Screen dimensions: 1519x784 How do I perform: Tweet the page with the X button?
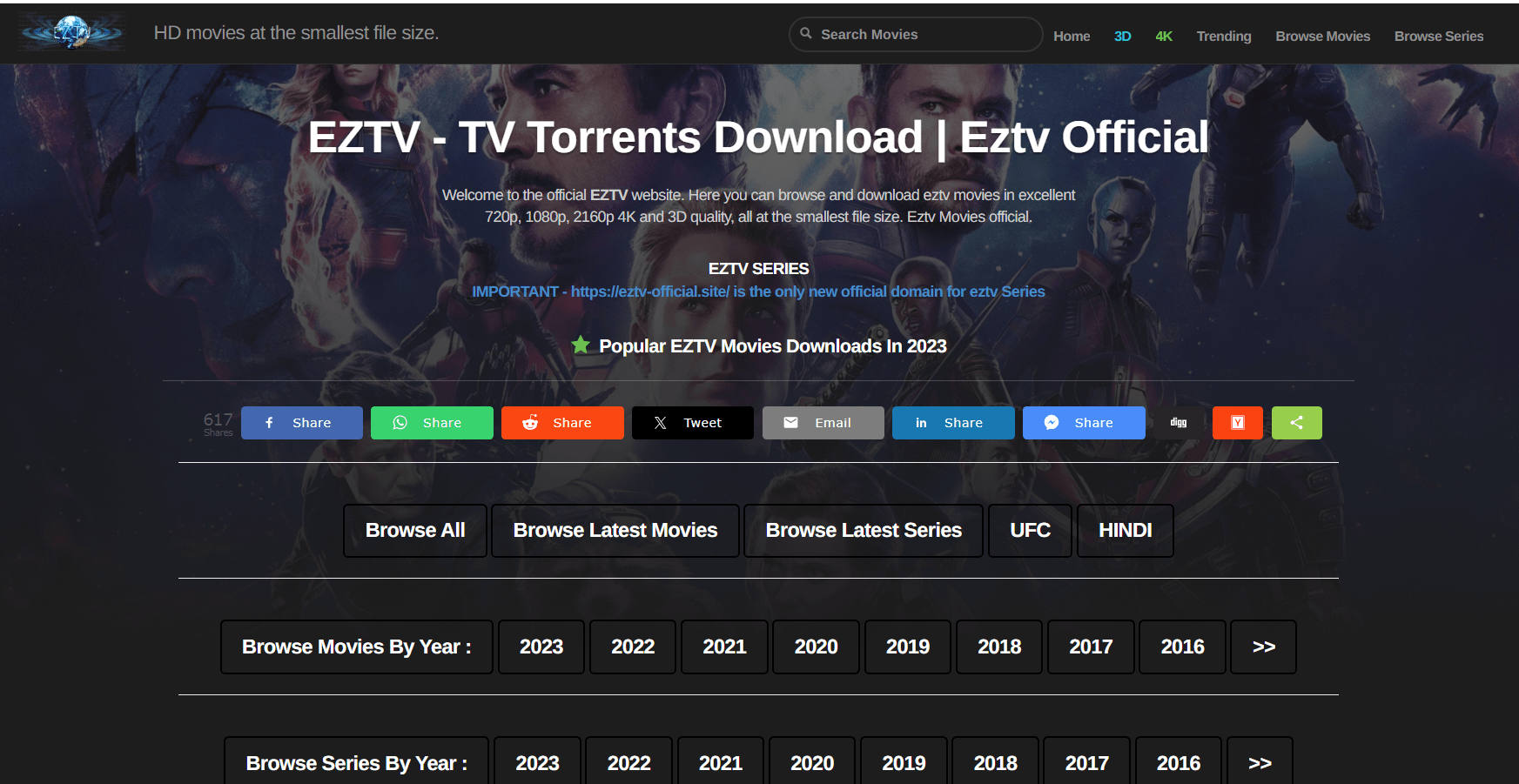pyautogui.click(x=692, y=423)
